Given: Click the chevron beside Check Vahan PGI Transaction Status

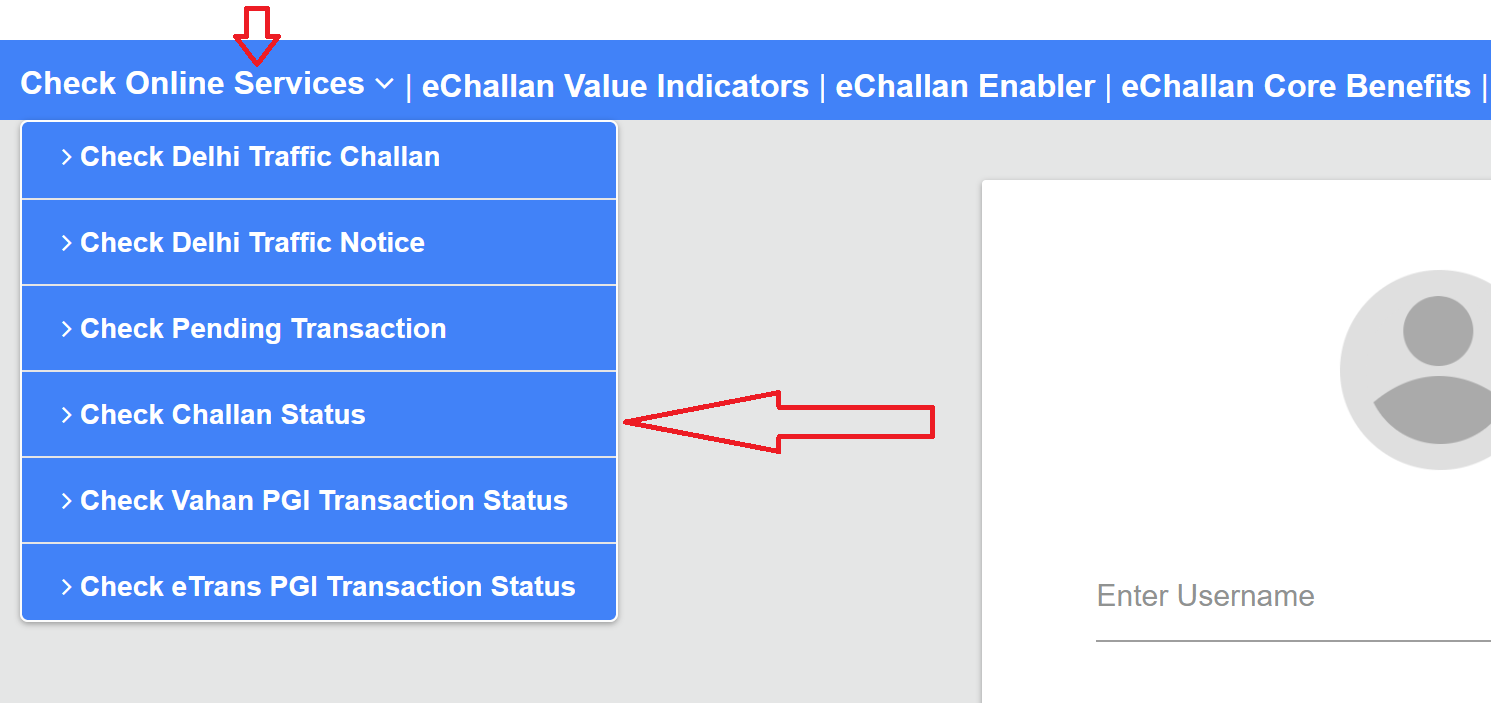Looking at the screenshot, I should 66,500.
